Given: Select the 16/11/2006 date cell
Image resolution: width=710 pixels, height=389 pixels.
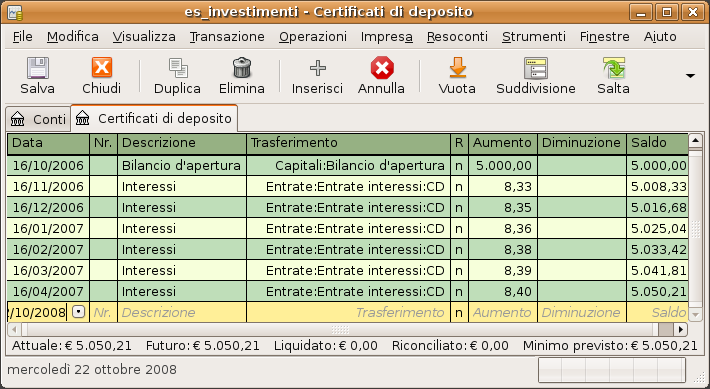Looking at the screenshot, I should point(48,187).
